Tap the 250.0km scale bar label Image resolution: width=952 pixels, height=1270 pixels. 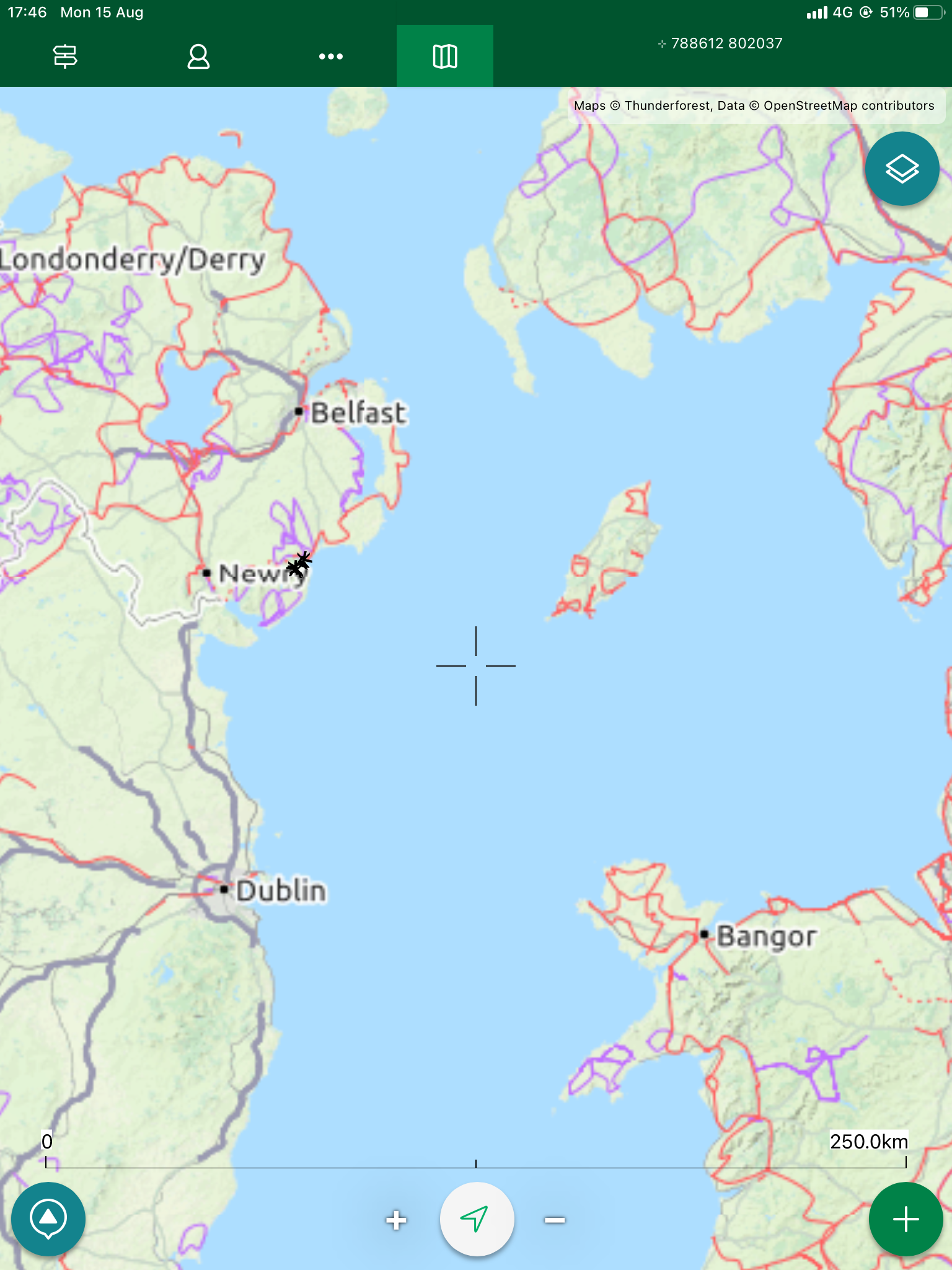(868, 1141)
